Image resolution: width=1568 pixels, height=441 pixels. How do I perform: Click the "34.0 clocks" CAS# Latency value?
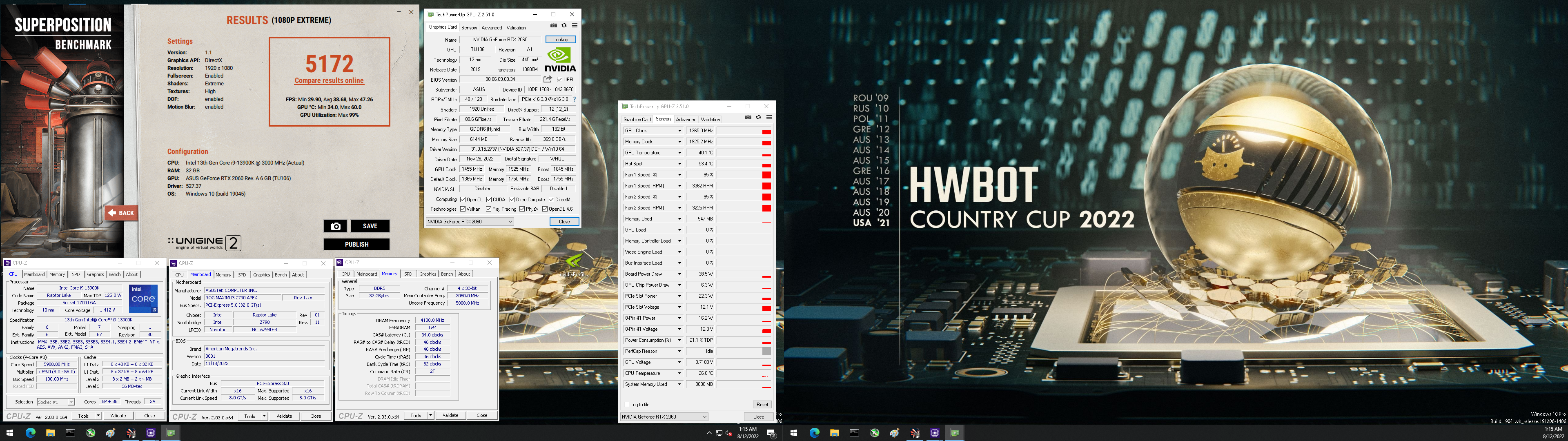(x=432, y=335)
